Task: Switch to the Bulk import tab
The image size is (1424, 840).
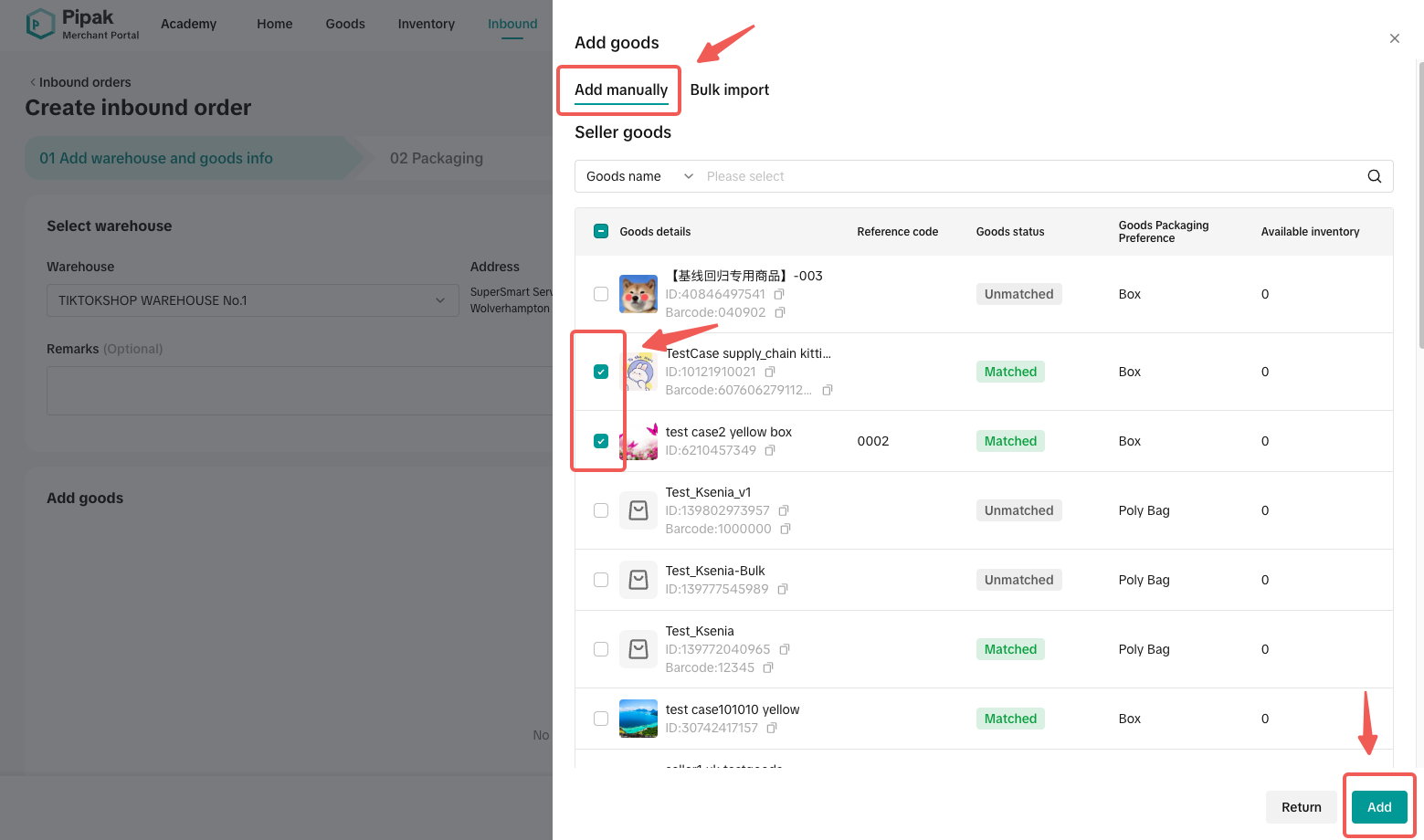Action: coord(729,89)
